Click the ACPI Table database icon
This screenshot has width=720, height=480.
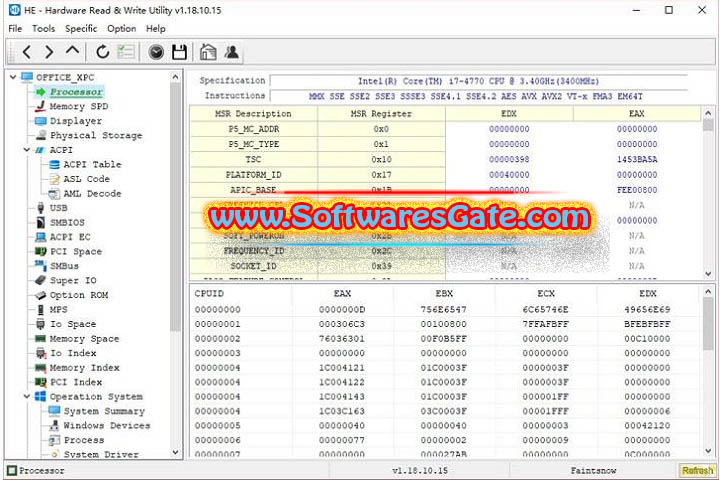pyautogui.click(x=54, y=164)
